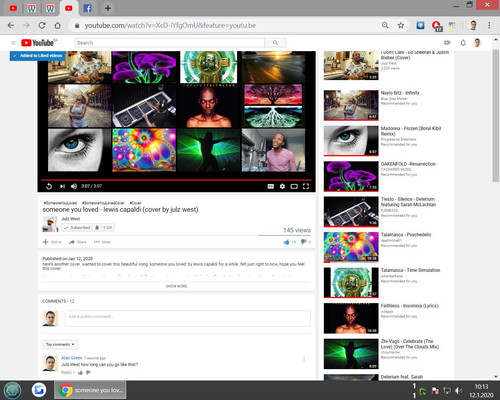Like Alan Green's comment

coord(80,373)
